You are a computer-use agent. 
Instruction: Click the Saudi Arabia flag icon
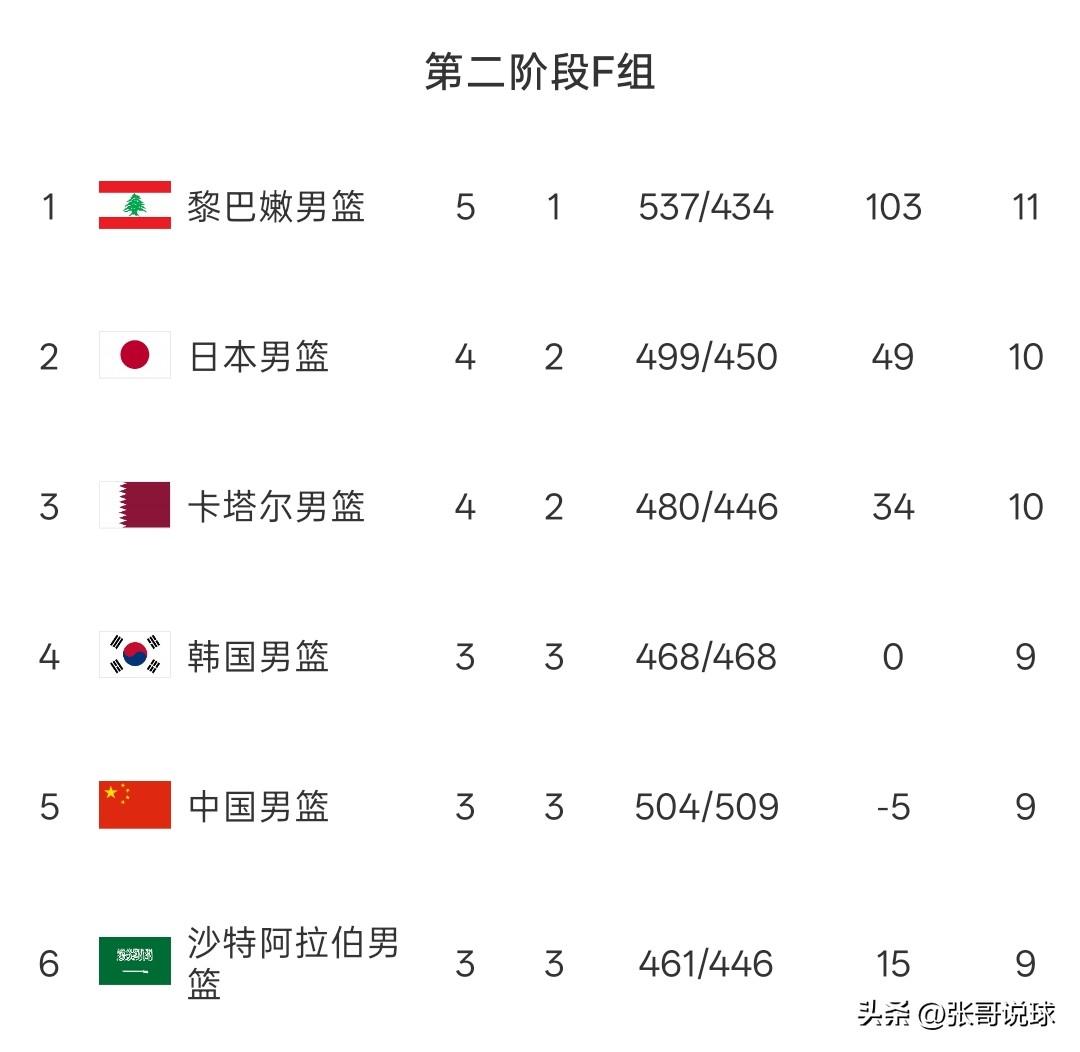click(135, 961)
